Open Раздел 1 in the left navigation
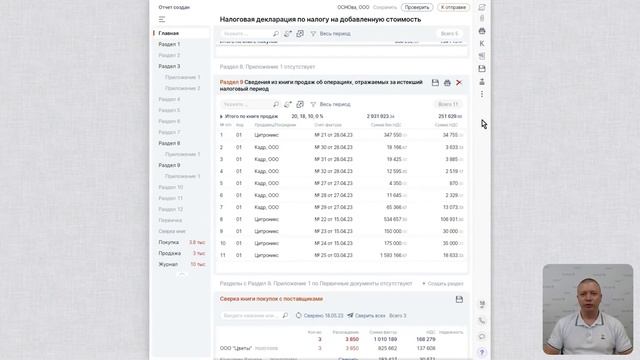The height and width of the screenshot is (360, 640). coord(169,44)
